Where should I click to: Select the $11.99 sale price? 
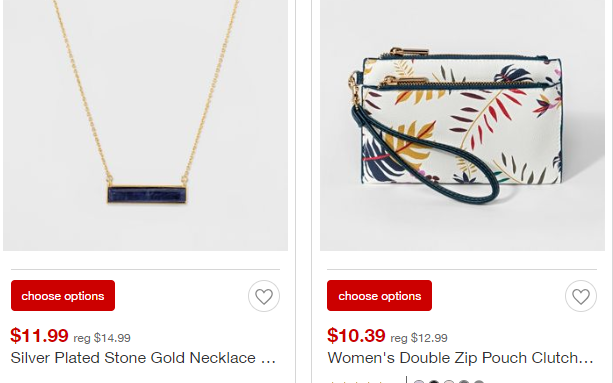(39, 335)
